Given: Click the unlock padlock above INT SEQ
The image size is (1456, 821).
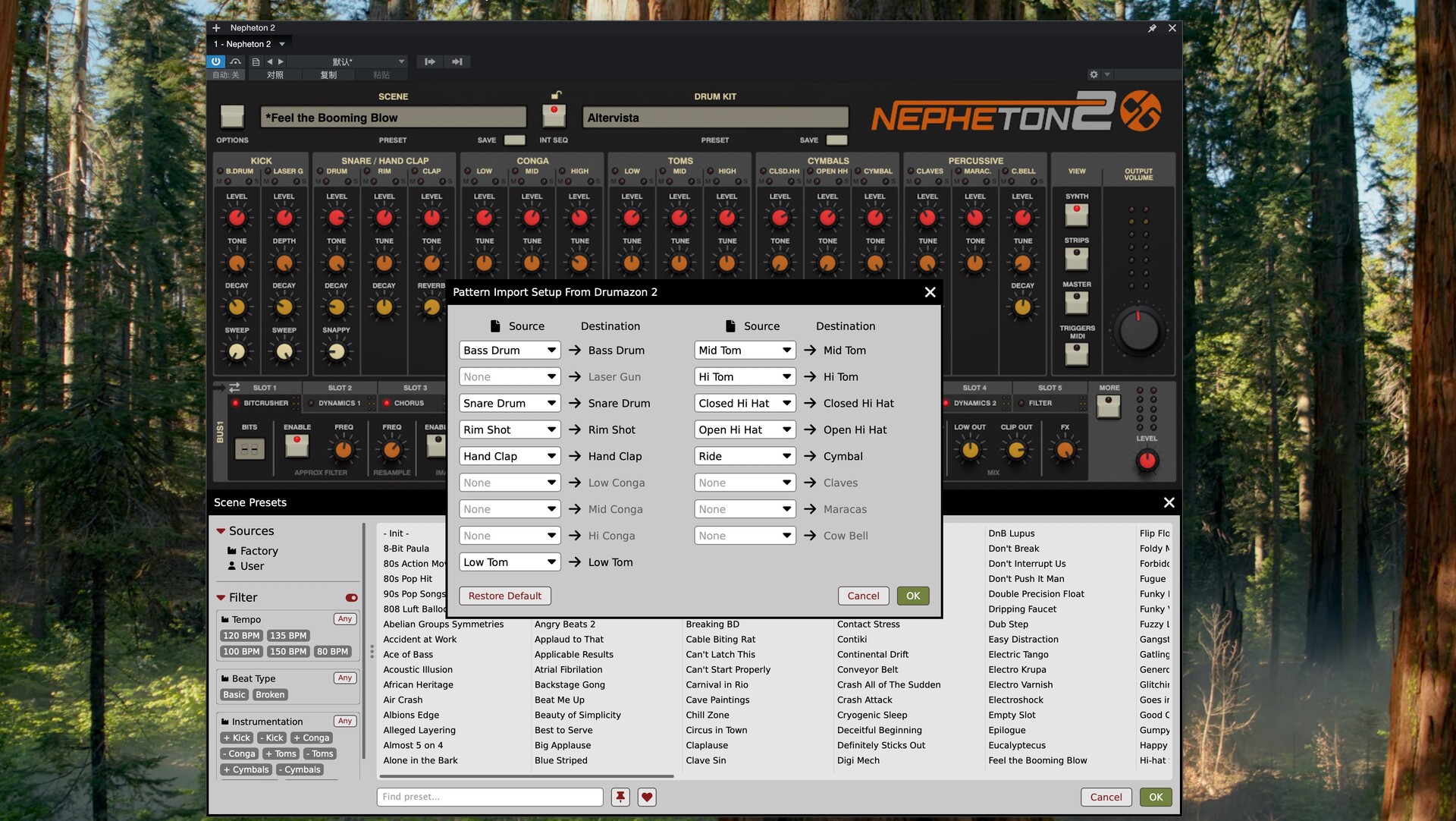Looking at the screenshot, I should click(x=556, y=95).
